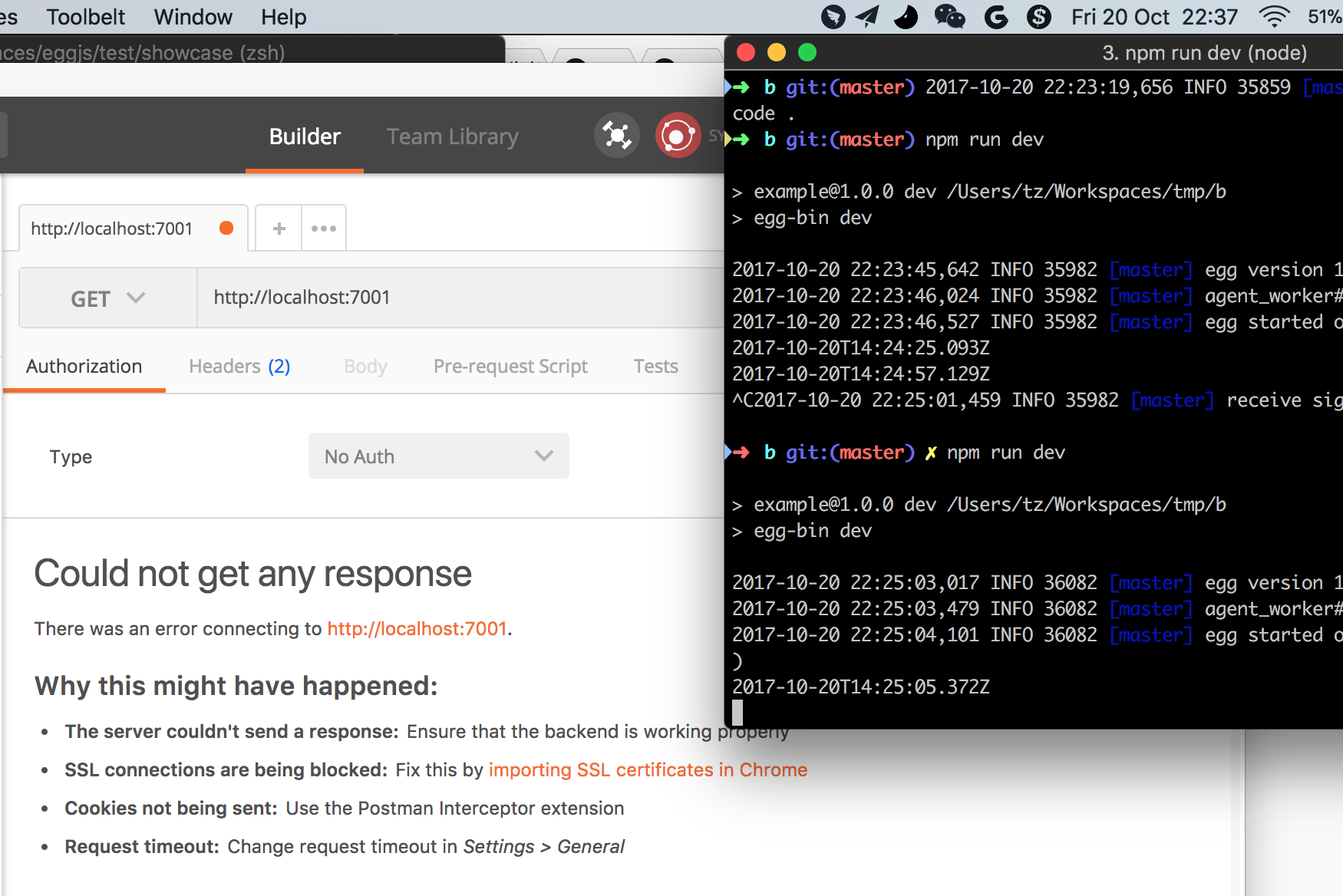Click the yellow minimize button on terminal window
Image resolution: width=1343 pixels, height=896 pixels.
point(777,52)
